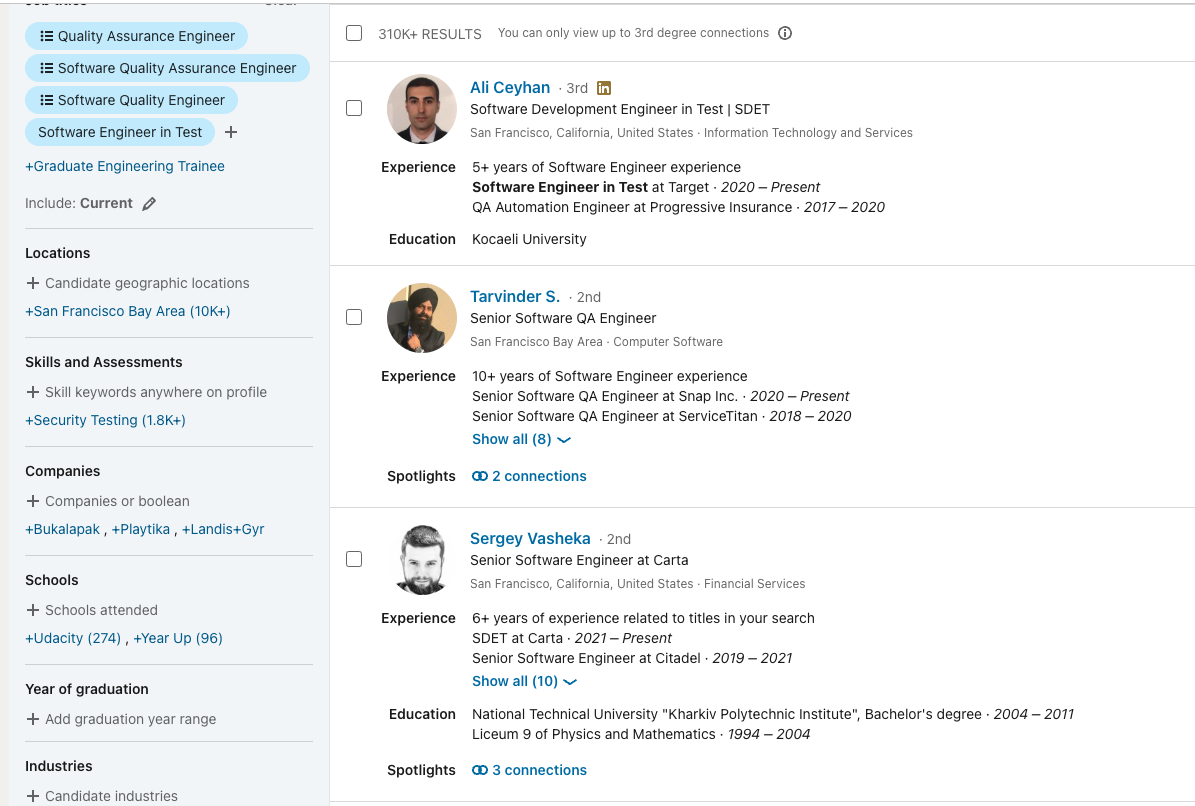
Task: Click the Software Engineer in Test chip
Action: click(120, 133)
